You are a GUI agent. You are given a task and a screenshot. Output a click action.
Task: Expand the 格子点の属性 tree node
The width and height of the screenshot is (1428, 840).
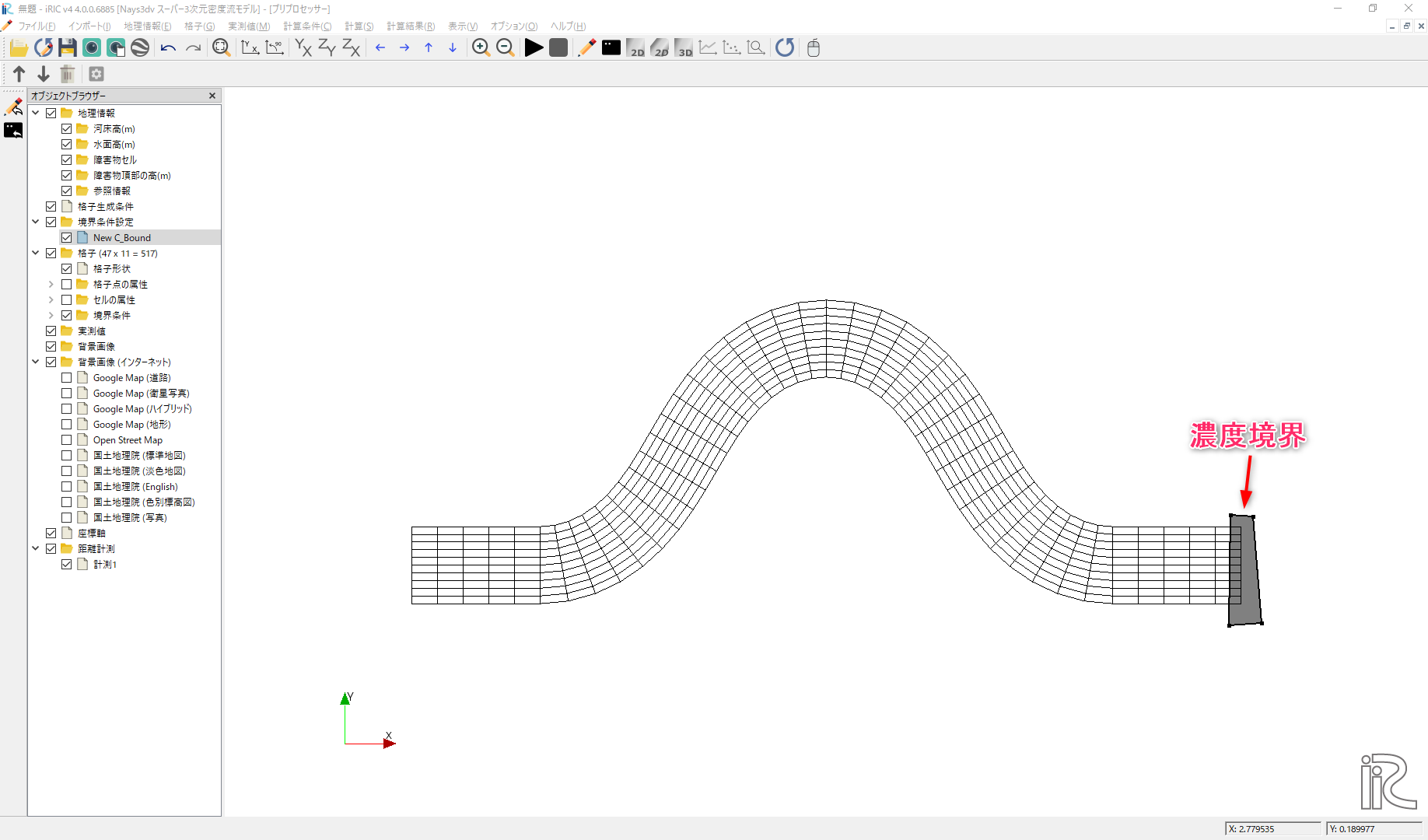(x=51, y=285)
